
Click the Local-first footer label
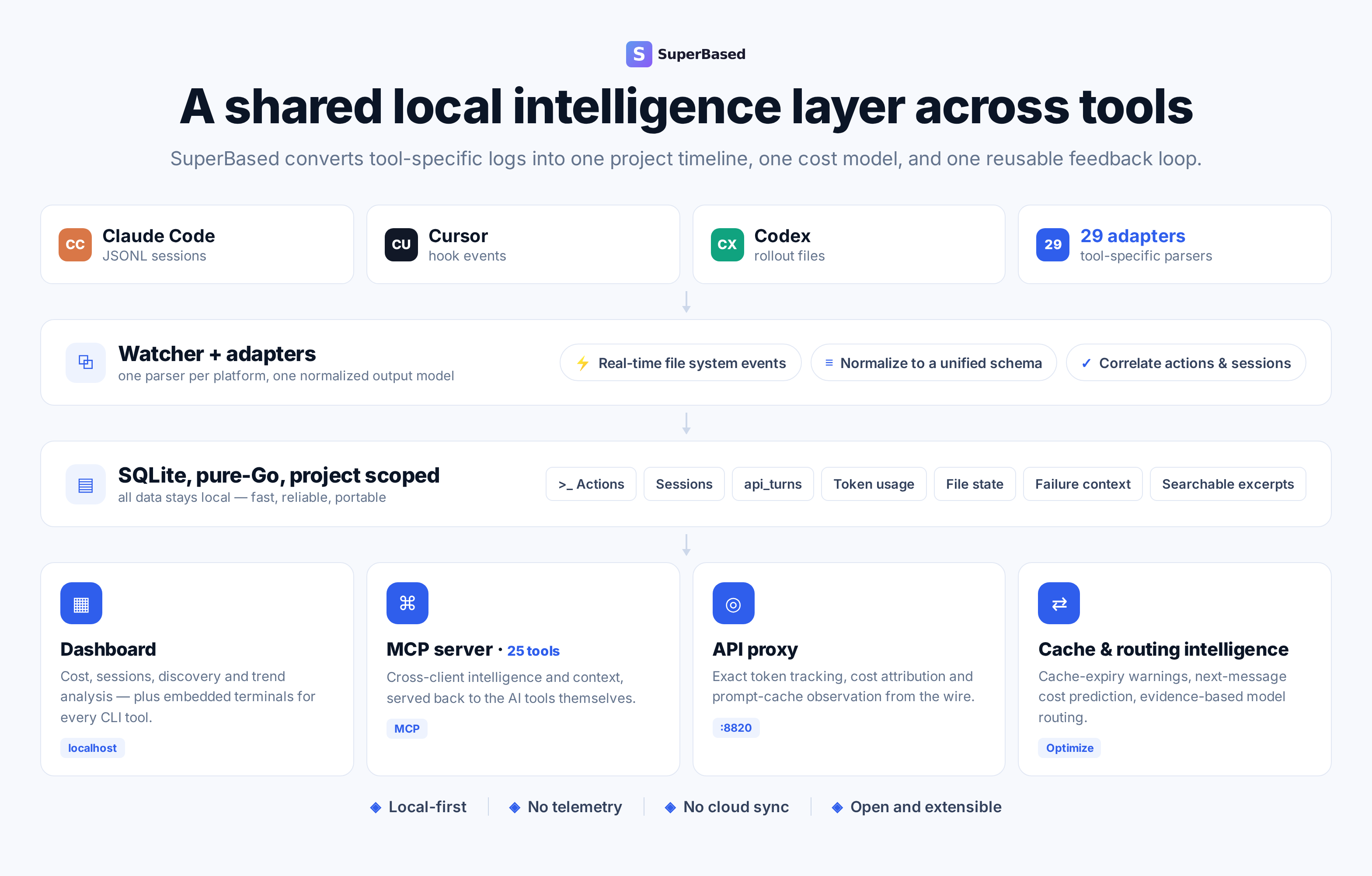427,807
